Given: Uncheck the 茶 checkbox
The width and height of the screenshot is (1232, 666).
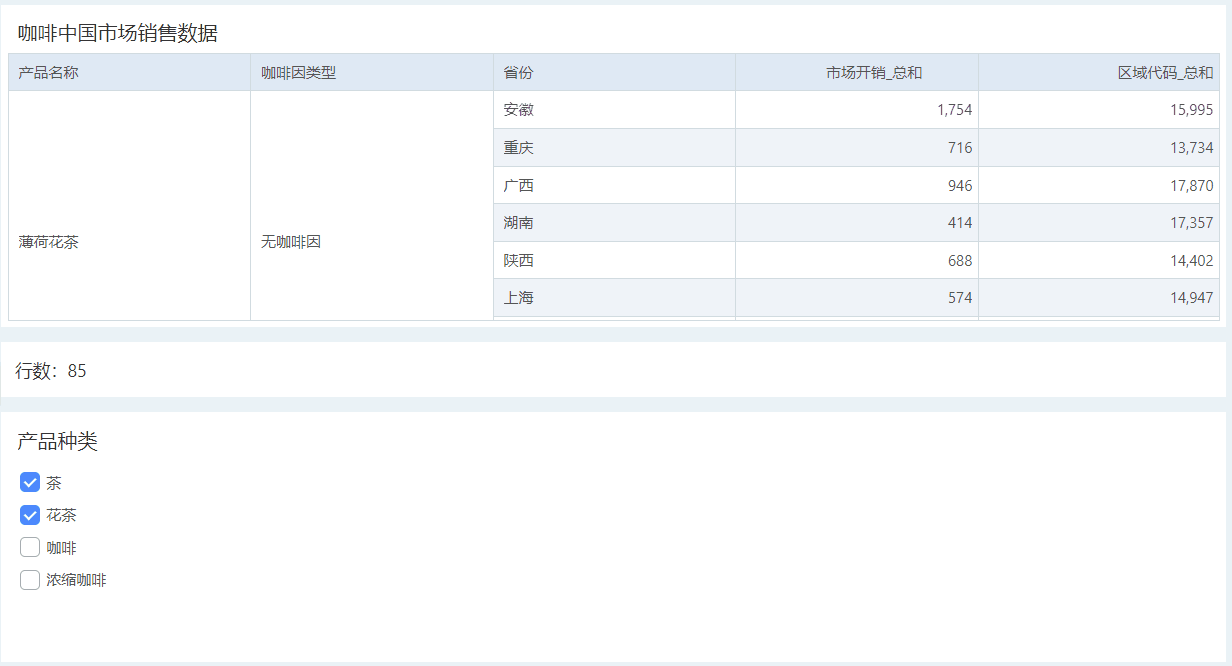Looking at the screenshot, I should pyautogui.click(x=30, y=483).
